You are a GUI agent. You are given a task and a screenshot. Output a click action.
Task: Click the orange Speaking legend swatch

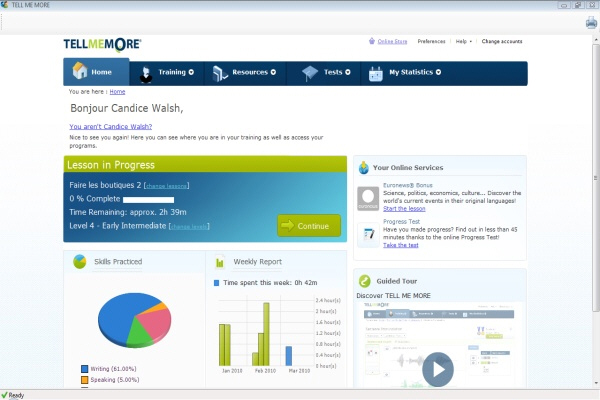pyautogui.click(x=85, y=380)
